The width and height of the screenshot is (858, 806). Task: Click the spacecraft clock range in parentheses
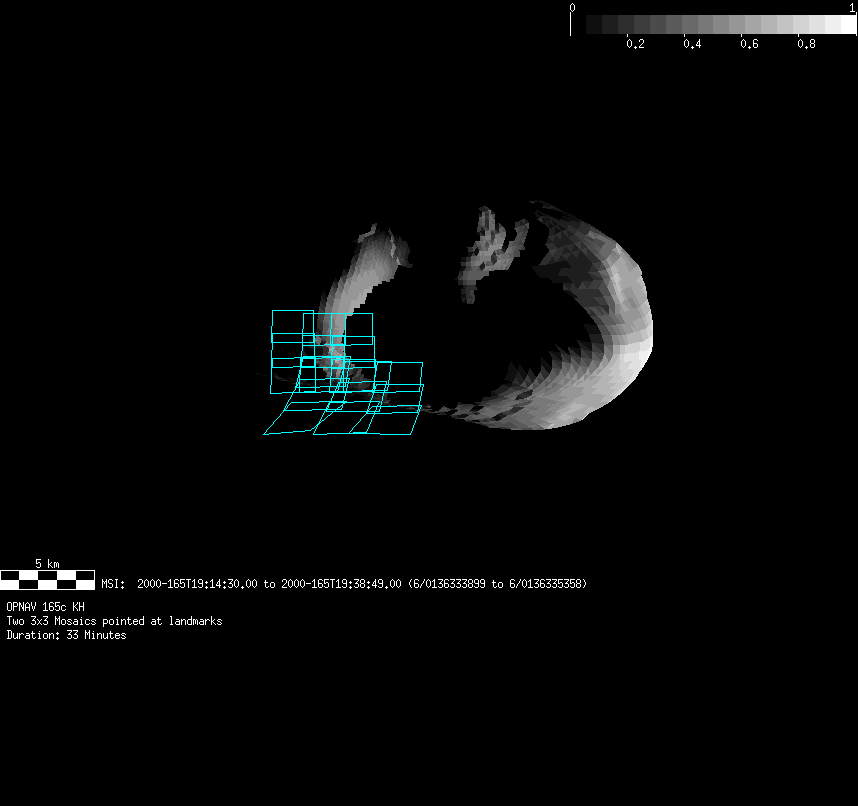point(496,584)
